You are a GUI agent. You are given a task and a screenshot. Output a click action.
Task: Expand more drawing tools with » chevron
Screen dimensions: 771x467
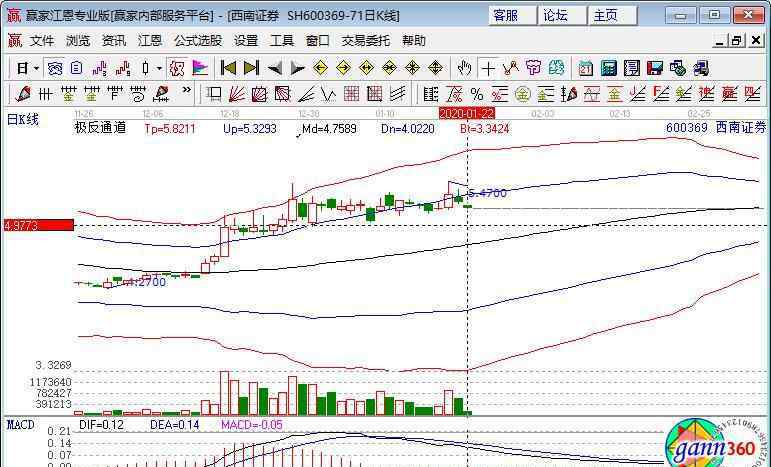click(186, 90)
